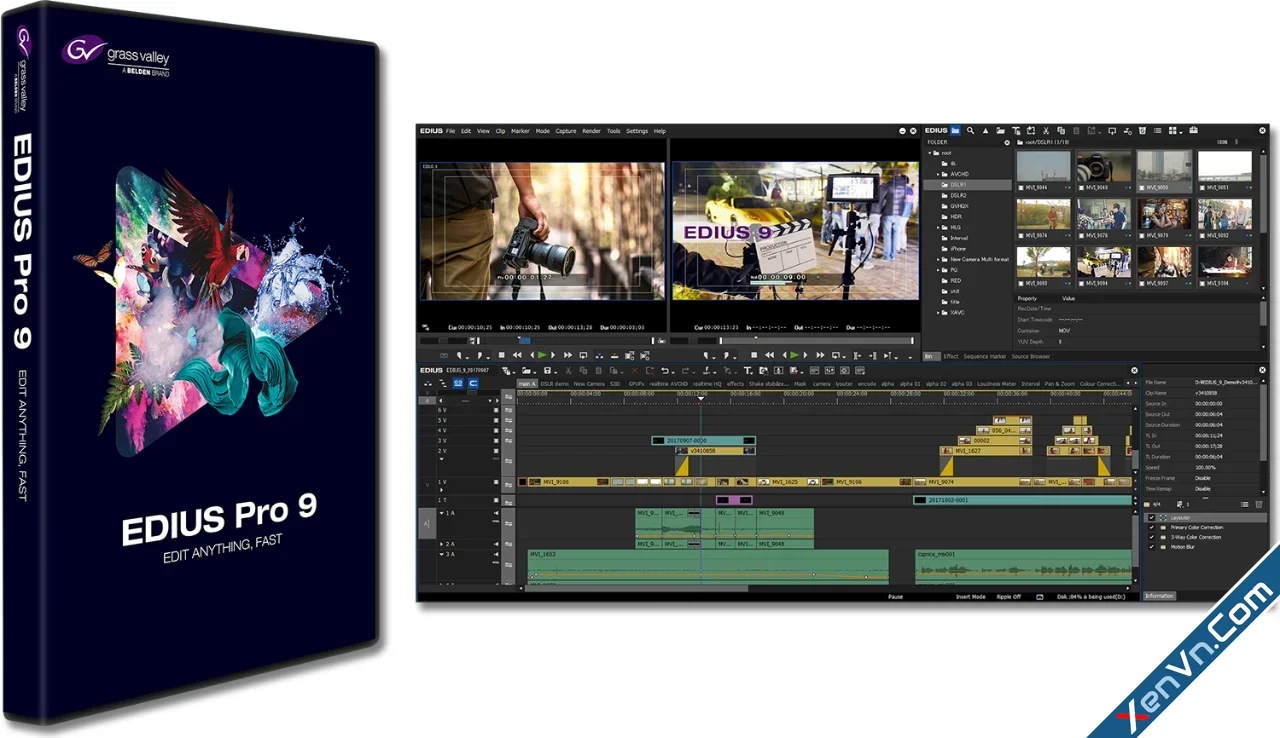This screenshot has height=738, width=1280.
Task: Expand the 2 A audio track
Action: click(x=441, y=544)
